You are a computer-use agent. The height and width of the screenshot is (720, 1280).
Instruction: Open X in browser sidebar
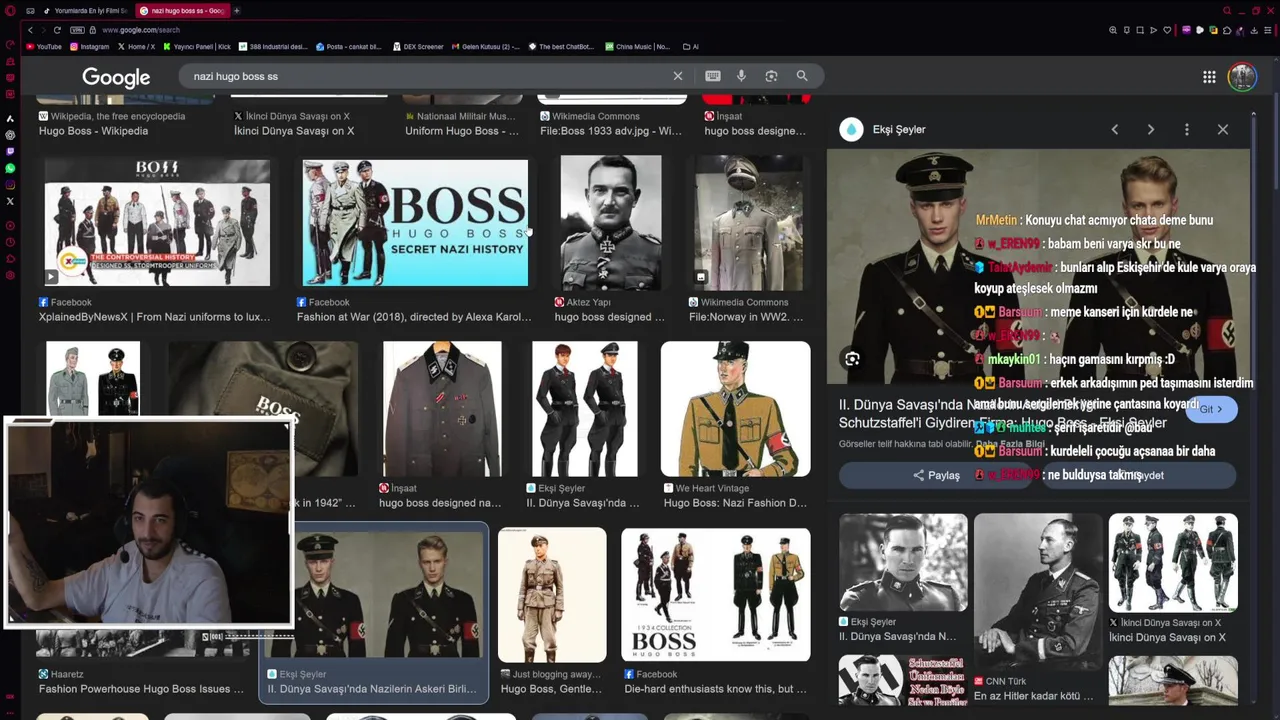(x=10, y=201)
